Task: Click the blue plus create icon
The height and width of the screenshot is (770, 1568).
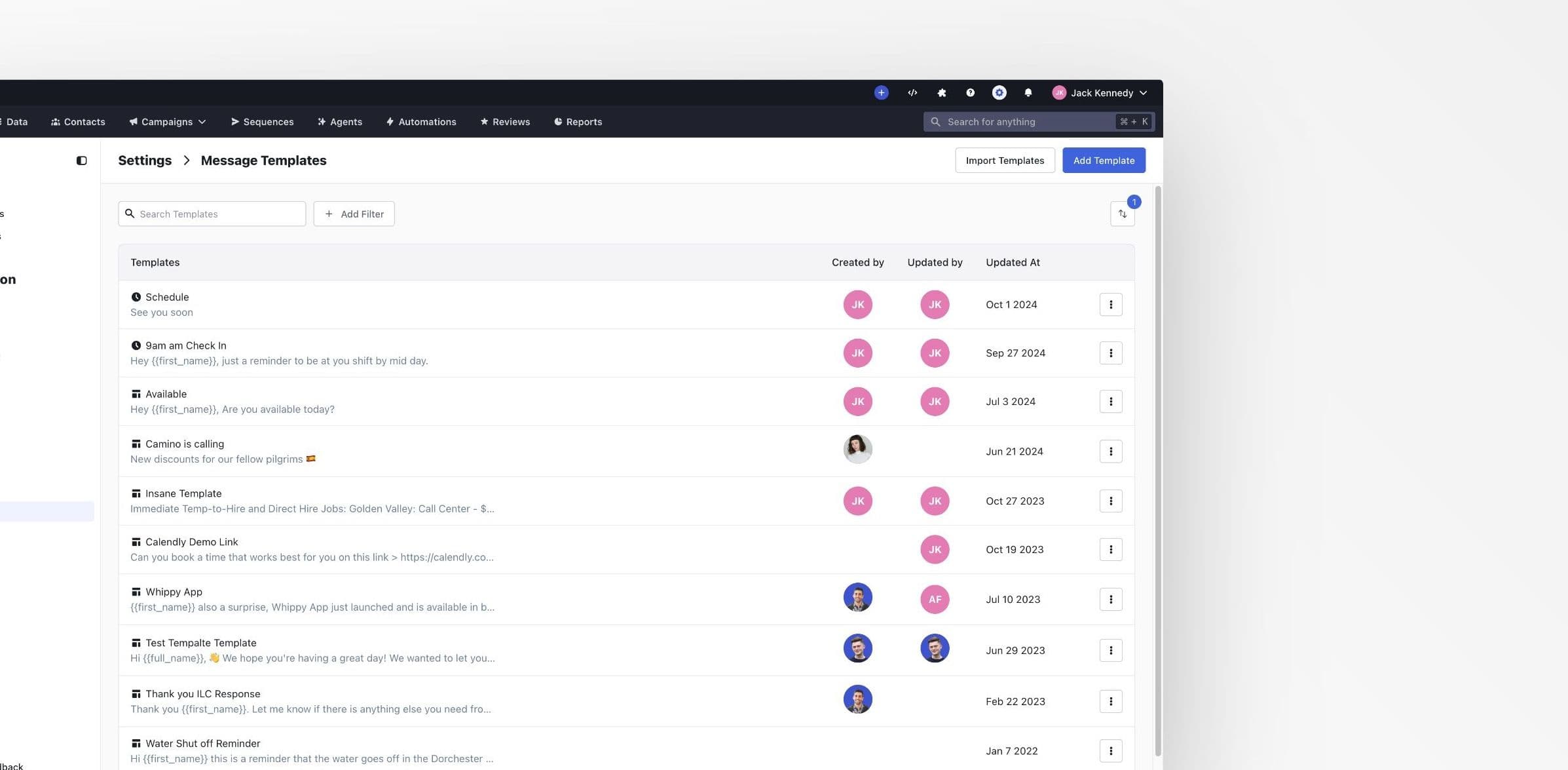Action: (881, 92)
